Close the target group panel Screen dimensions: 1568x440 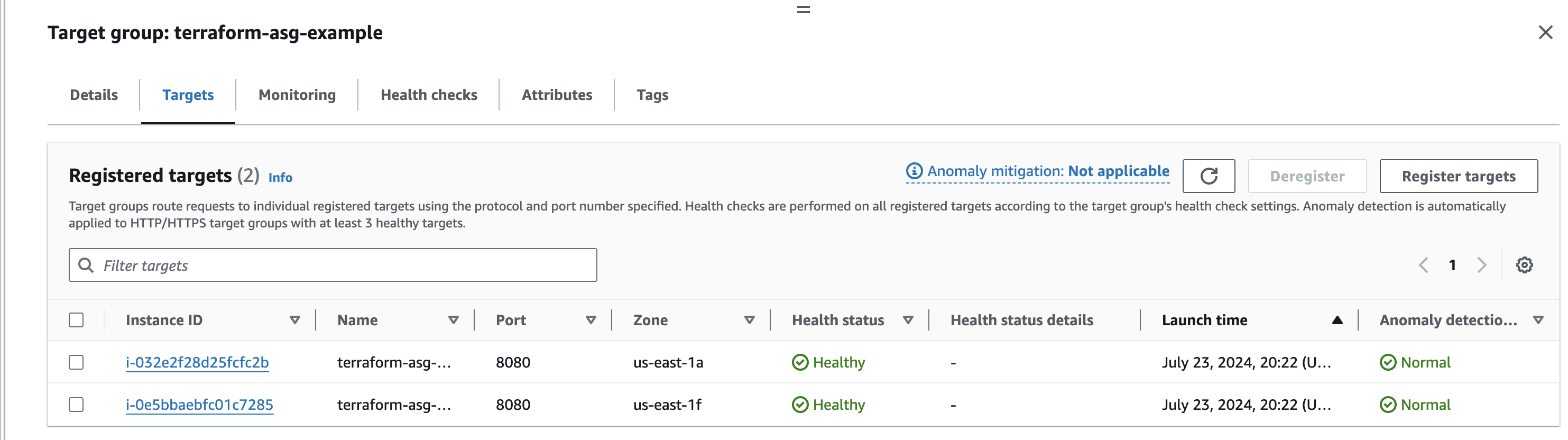[x=1545, y=32]
